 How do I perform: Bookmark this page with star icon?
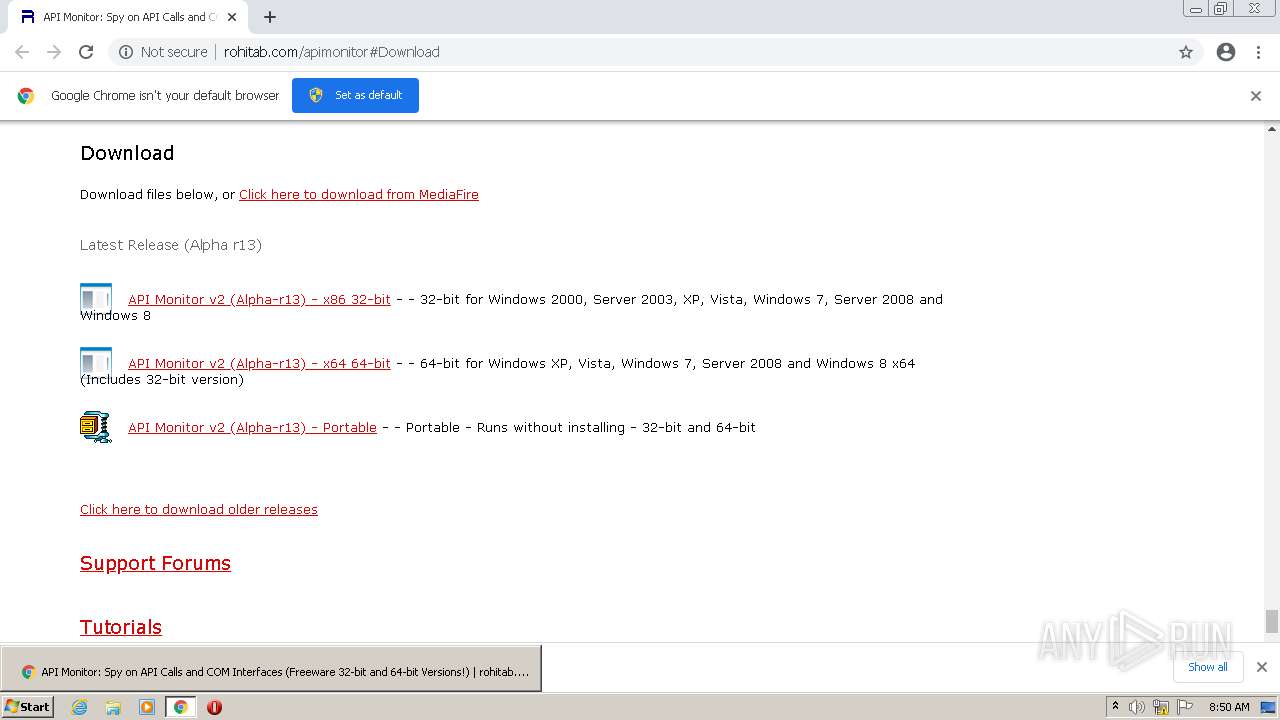tap(1186, 52)
